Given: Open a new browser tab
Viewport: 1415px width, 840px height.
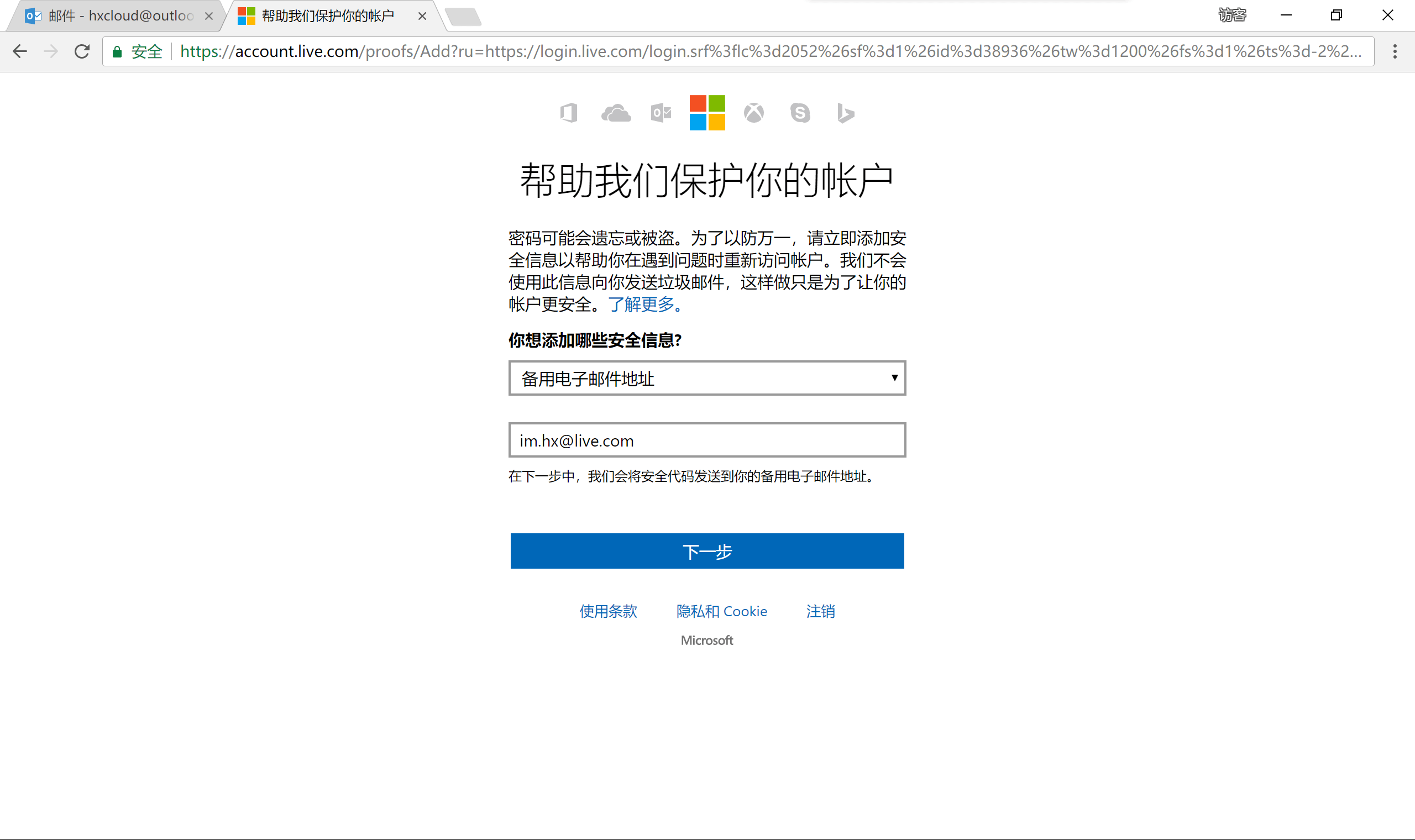Looking at the screenshot, I should (464, 17).
